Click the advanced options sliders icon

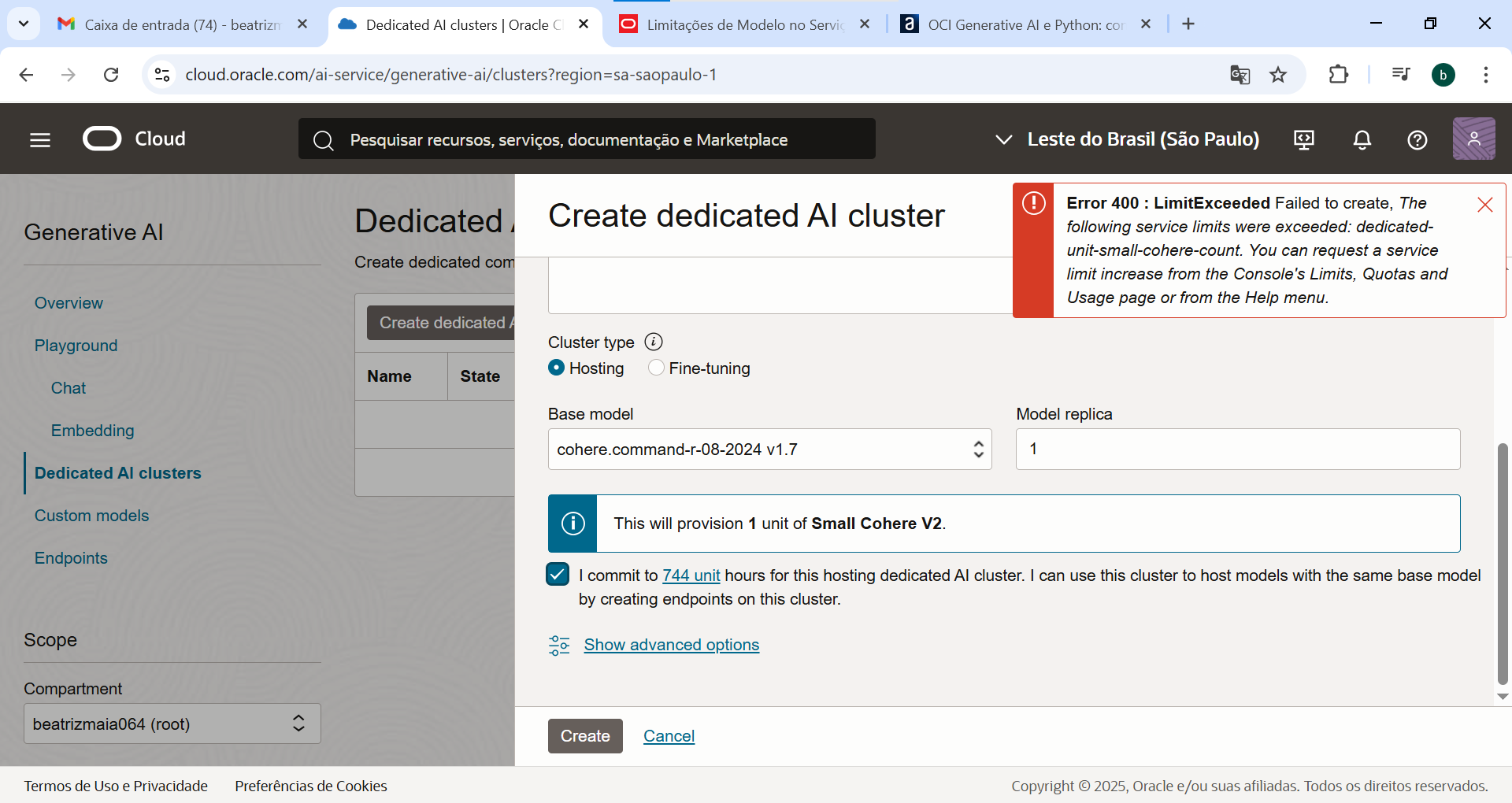pyautogui.click(x=559, y=646)
